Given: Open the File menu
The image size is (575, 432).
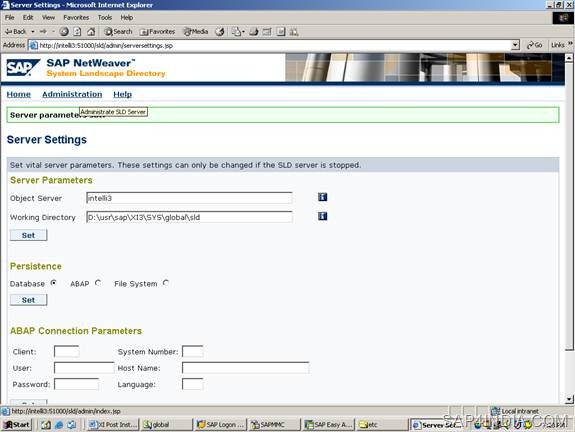Looking at the screenshot, I should point(10,18).
